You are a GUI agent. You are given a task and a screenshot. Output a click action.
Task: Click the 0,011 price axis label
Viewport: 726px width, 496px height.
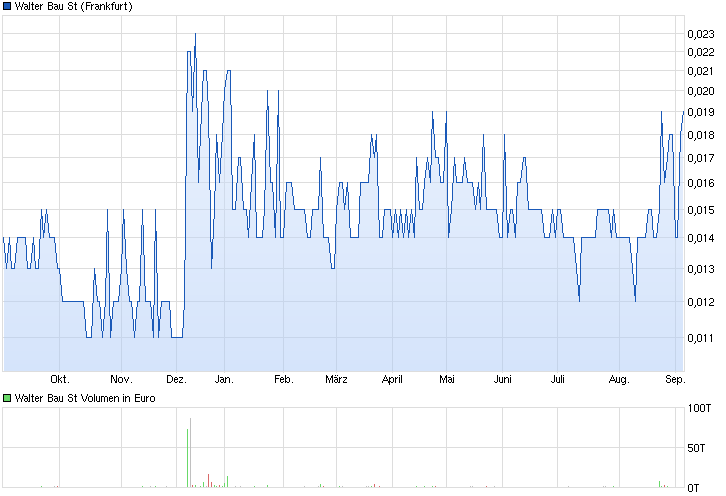[701, 338]
